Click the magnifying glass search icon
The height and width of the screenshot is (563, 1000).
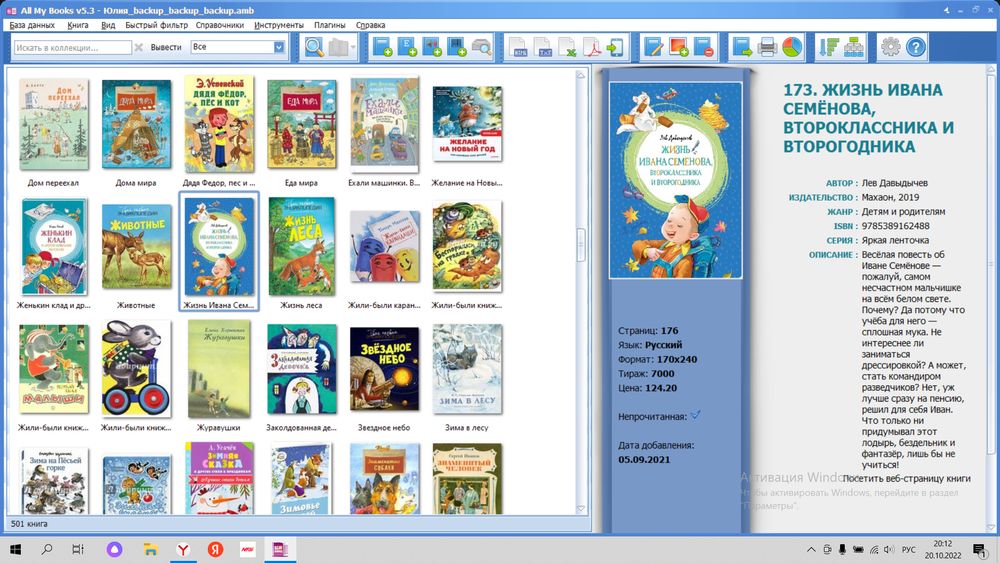314,47
